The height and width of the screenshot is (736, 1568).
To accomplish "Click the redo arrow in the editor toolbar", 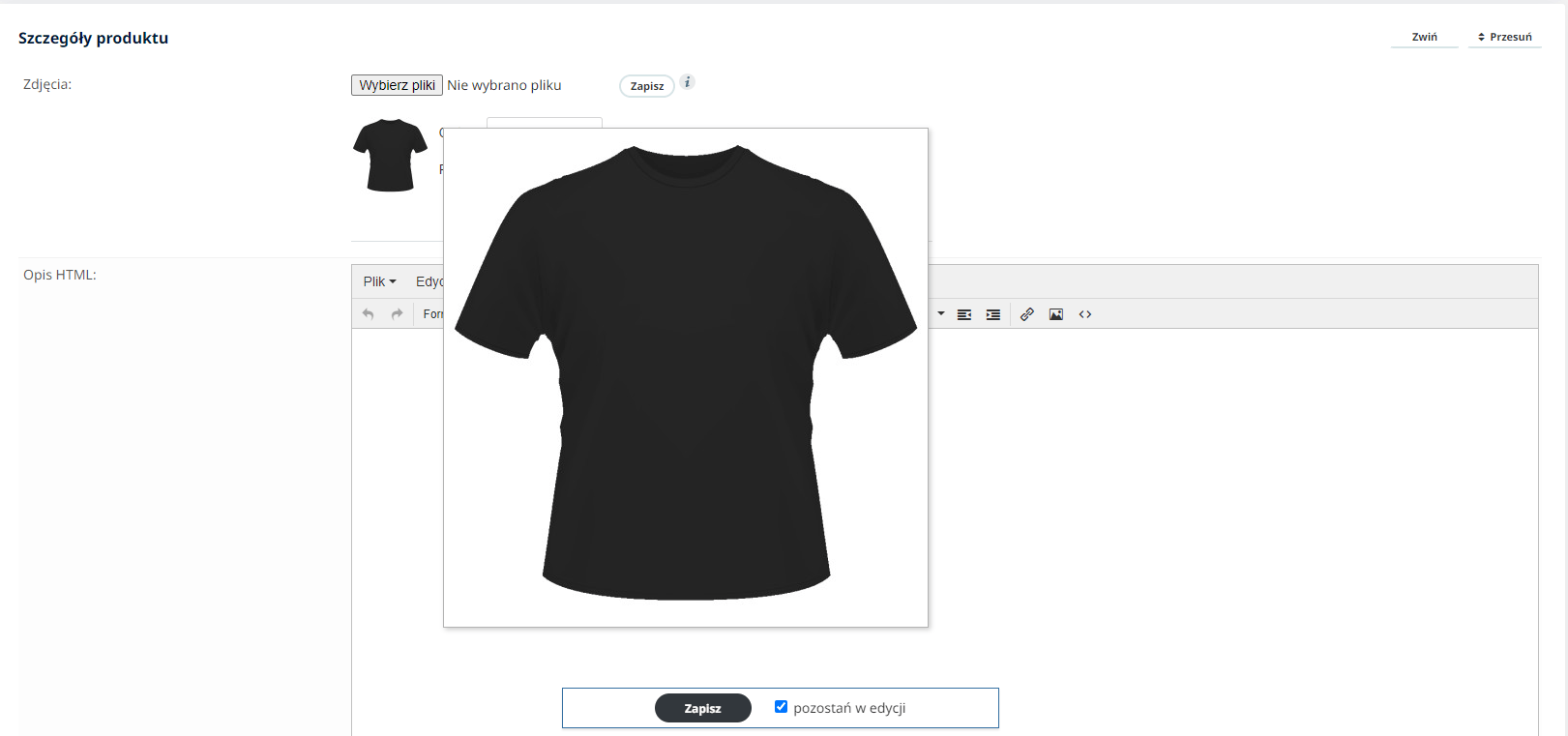I will (x=397, y=314).
